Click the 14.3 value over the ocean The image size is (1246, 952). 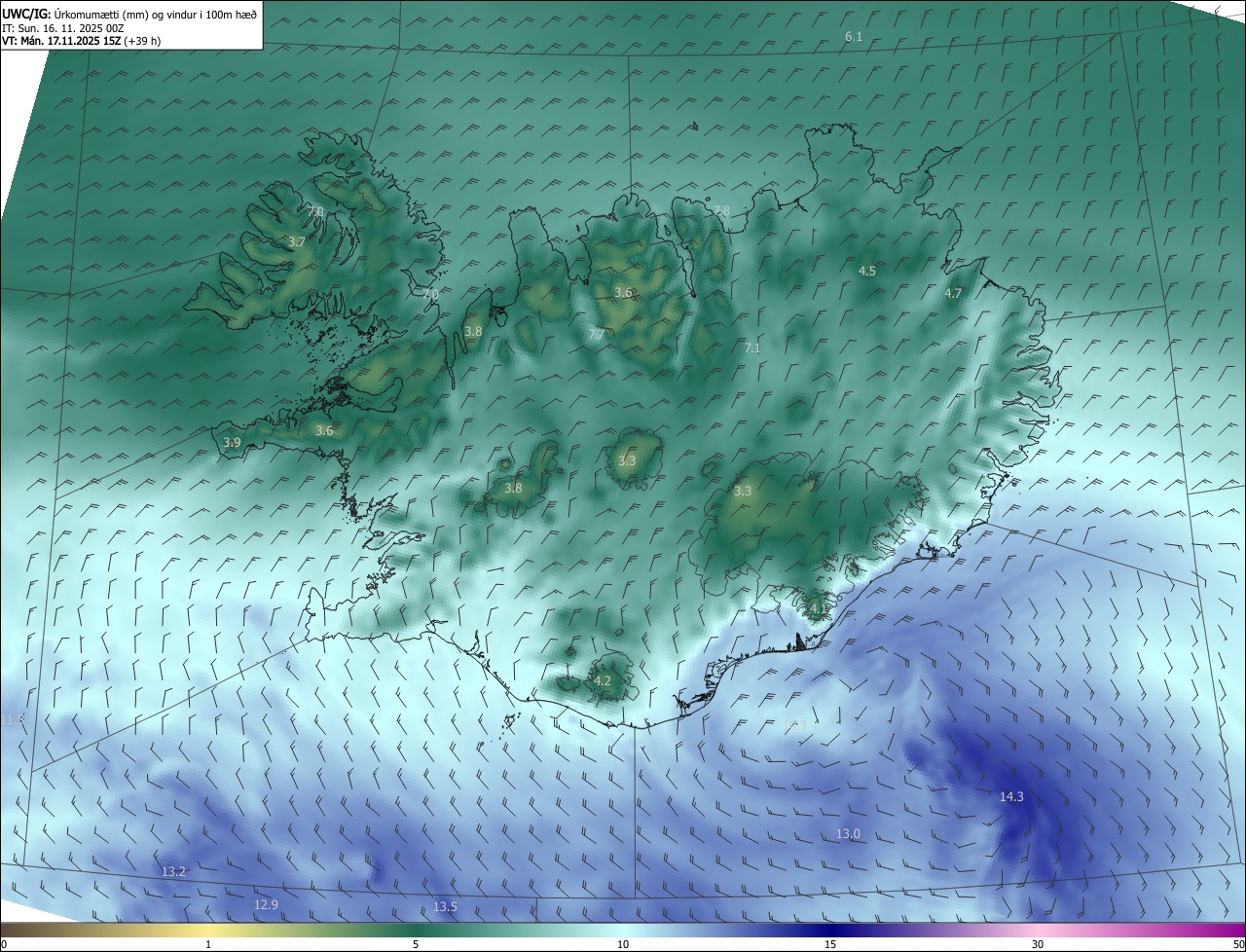(1011, 796)
